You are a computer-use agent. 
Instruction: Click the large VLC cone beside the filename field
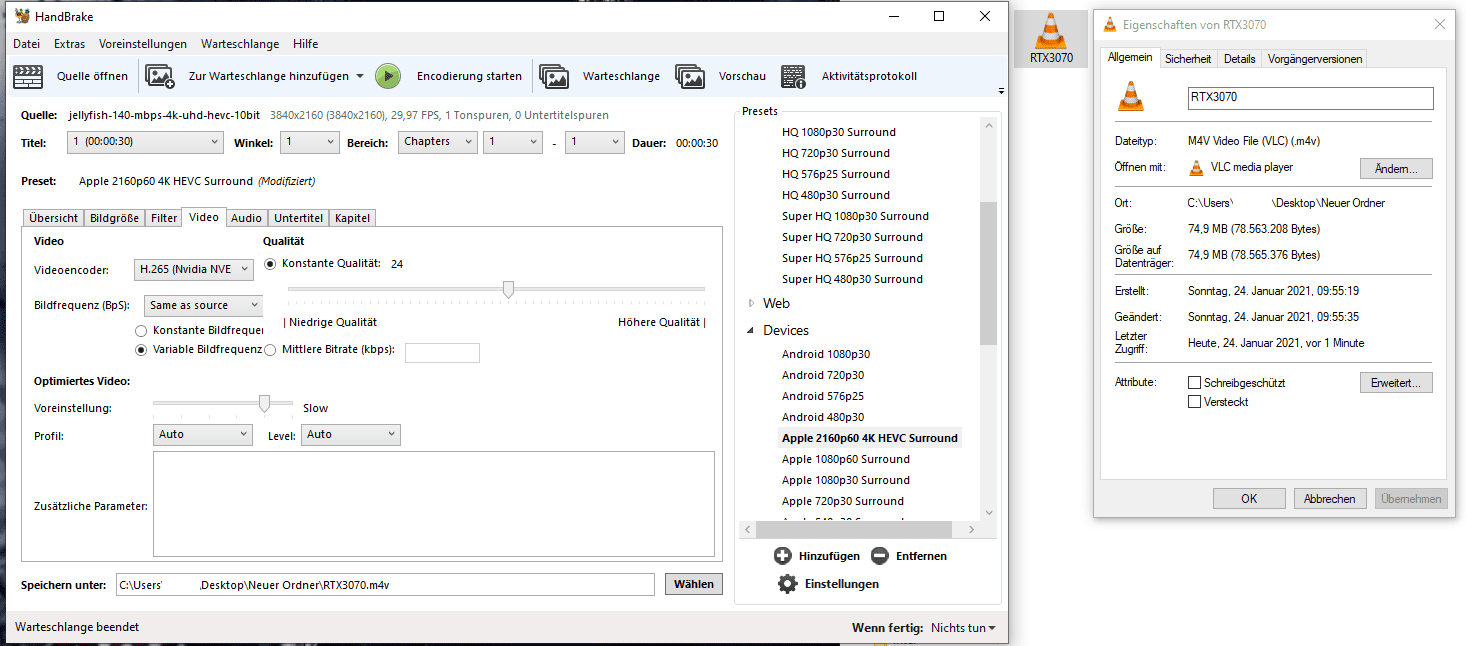click(1131, 97)
